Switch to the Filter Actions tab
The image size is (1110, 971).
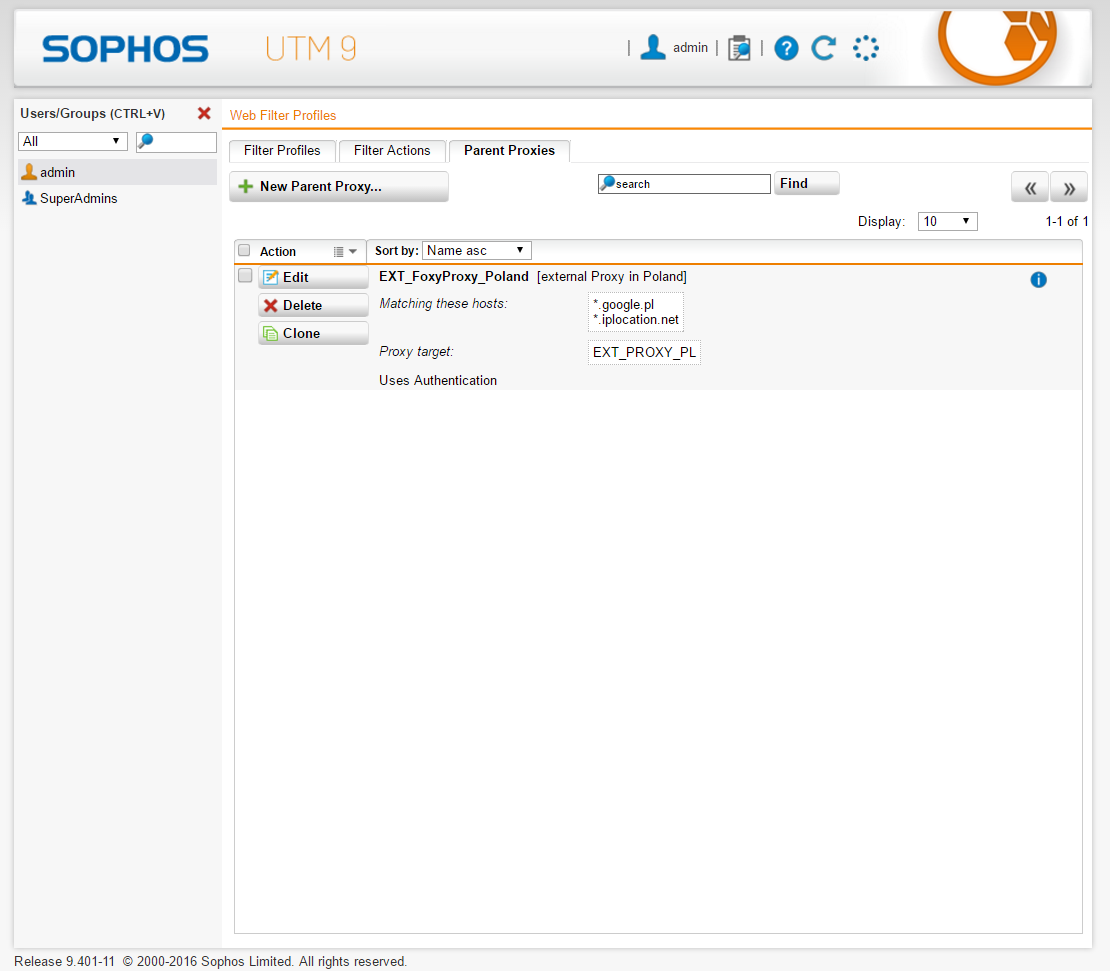point(392,150)
